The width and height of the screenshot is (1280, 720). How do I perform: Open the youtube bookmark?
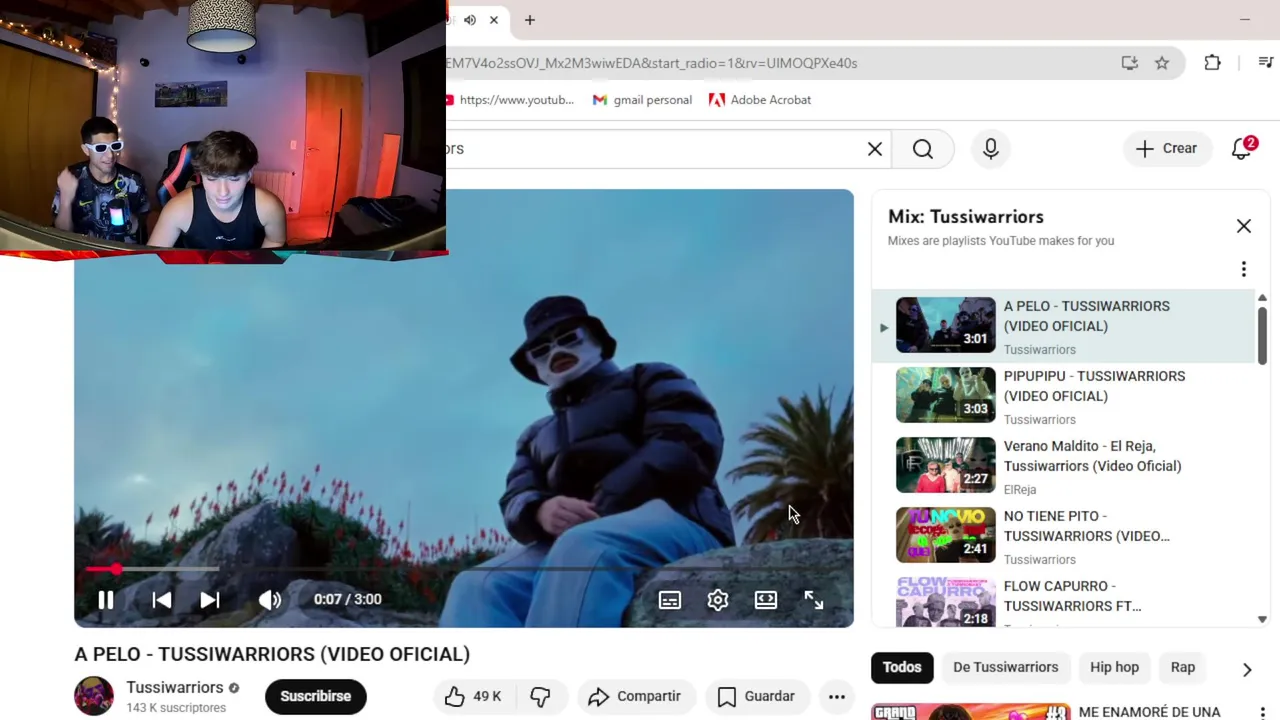pyautogui.click(x=510, y=100)
